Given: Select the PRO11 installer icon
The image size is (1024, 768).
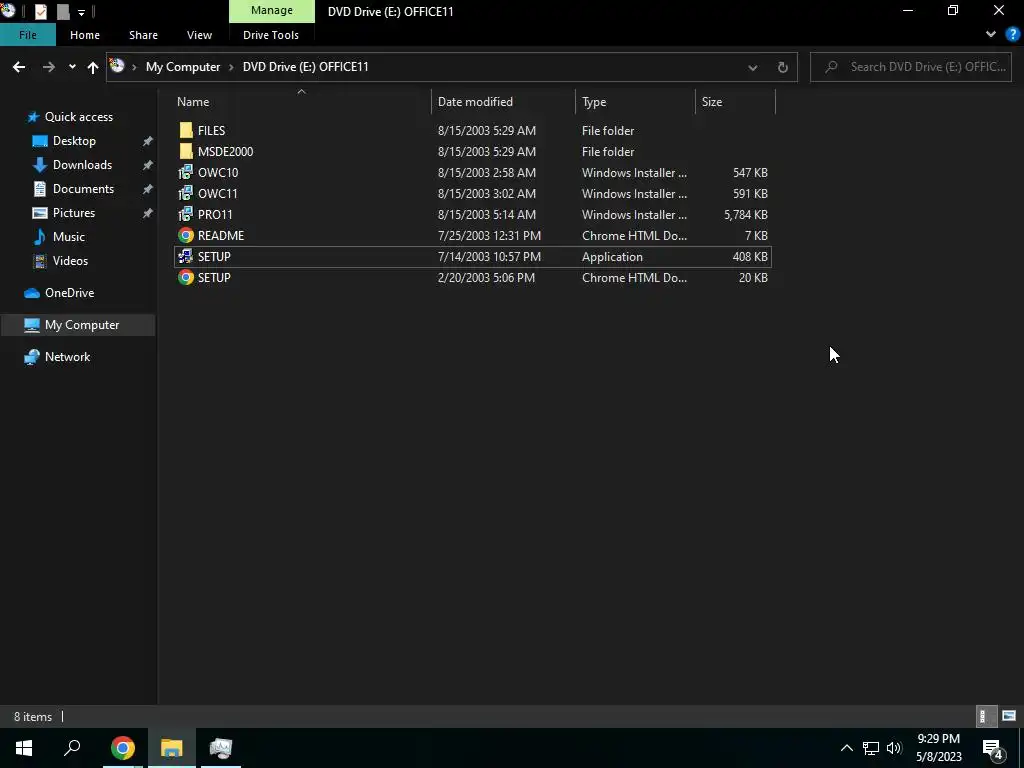Looking at the screenshot, I should 186,214.
